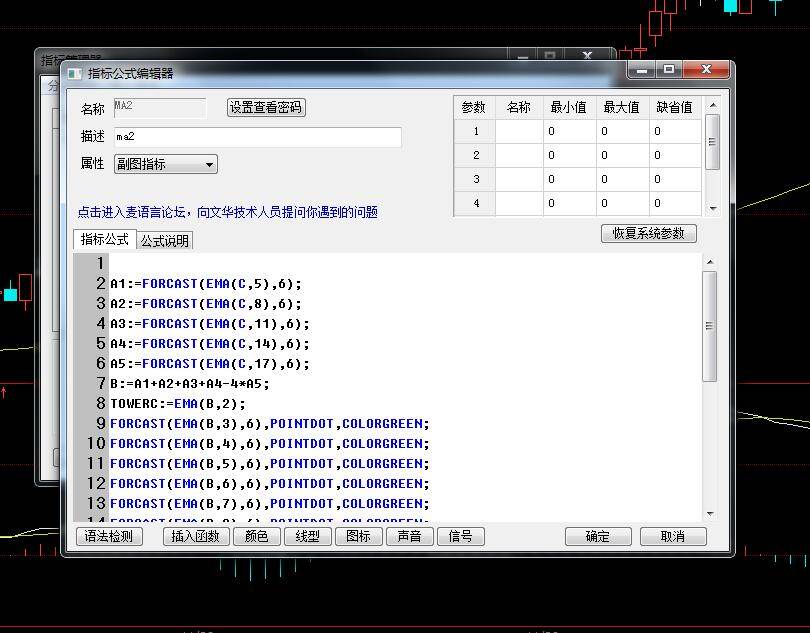Image resolution: width=810 pixels, height=633 pixels.
Task: Click line number 10 in the gutter
Action: (96, 443)
